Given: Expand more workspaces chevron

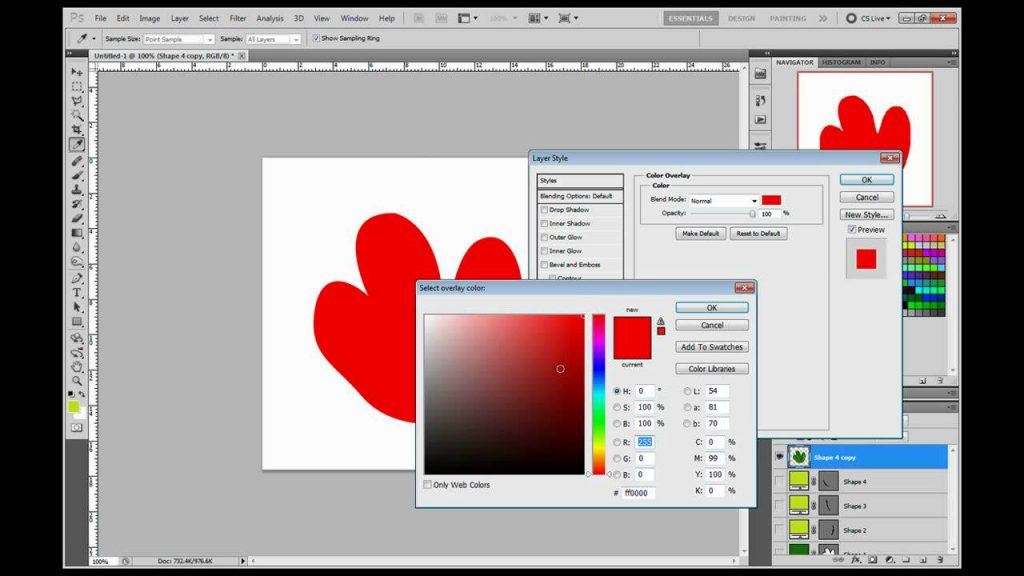Looking at the screenshot, I should [823, 18].
